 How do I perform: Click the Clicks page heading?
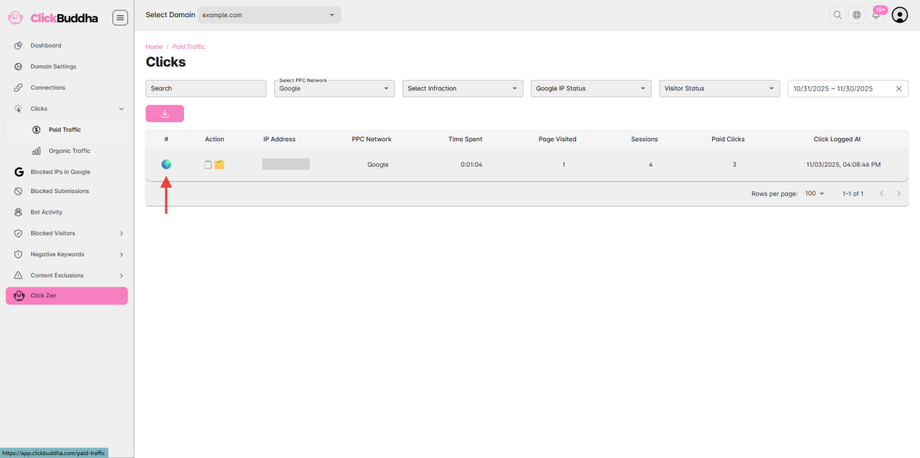165,62
